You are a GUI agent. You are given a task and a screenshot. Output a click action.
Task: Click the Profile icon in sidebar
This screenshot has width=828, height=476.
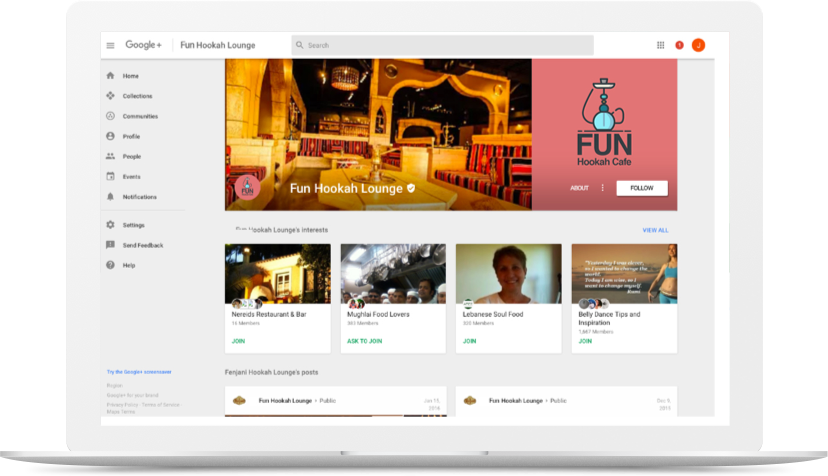point(110,136)
